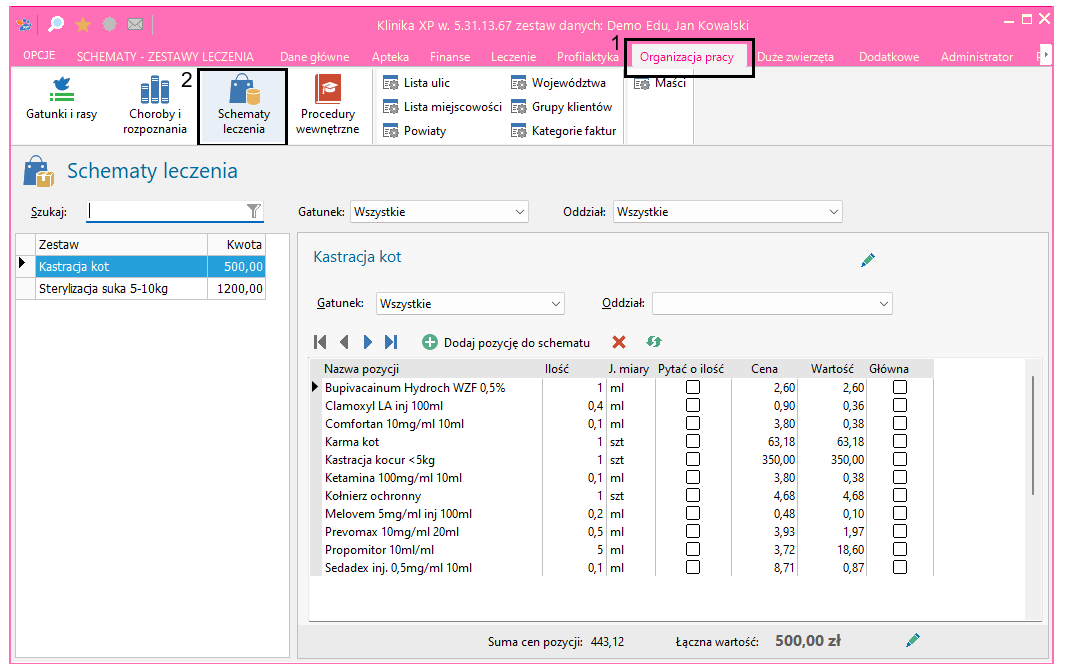Switch to the Duże zwierzęta tab
Viewport: 1065px width, 672px height.
coord(795,57)
